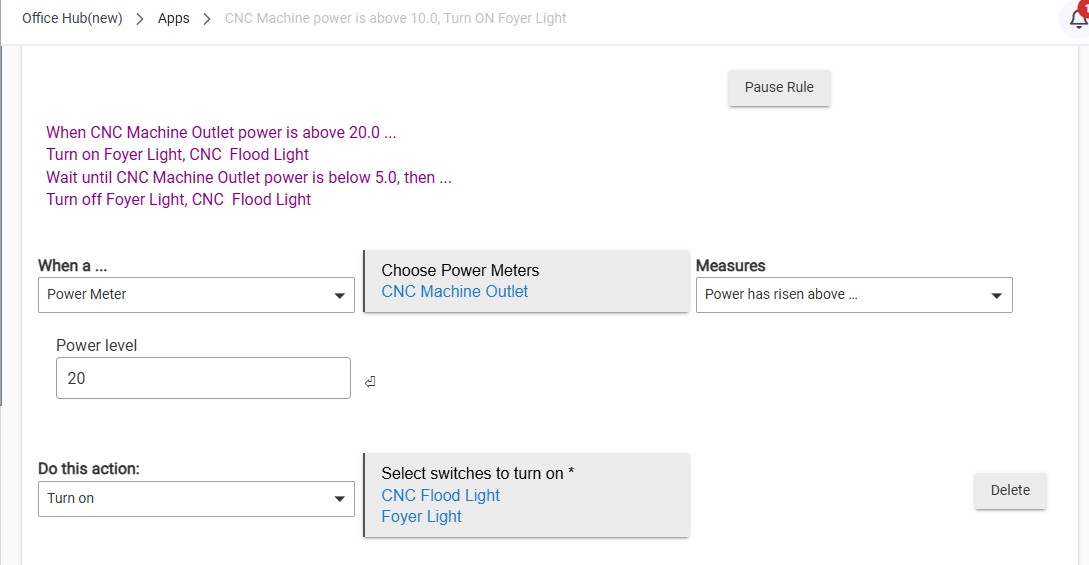Focus the Power level input field
1089x565 pixels.
tap(203, 378)
